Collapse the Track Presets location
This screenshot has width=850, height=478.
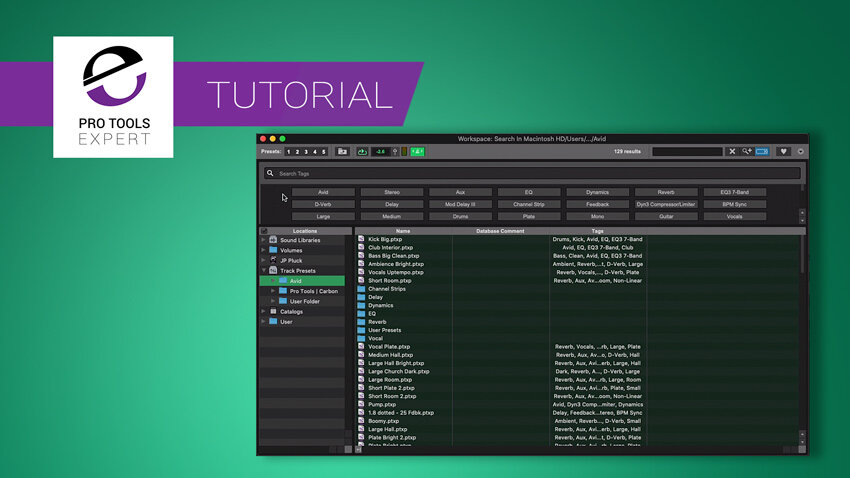tap(264, 270)
